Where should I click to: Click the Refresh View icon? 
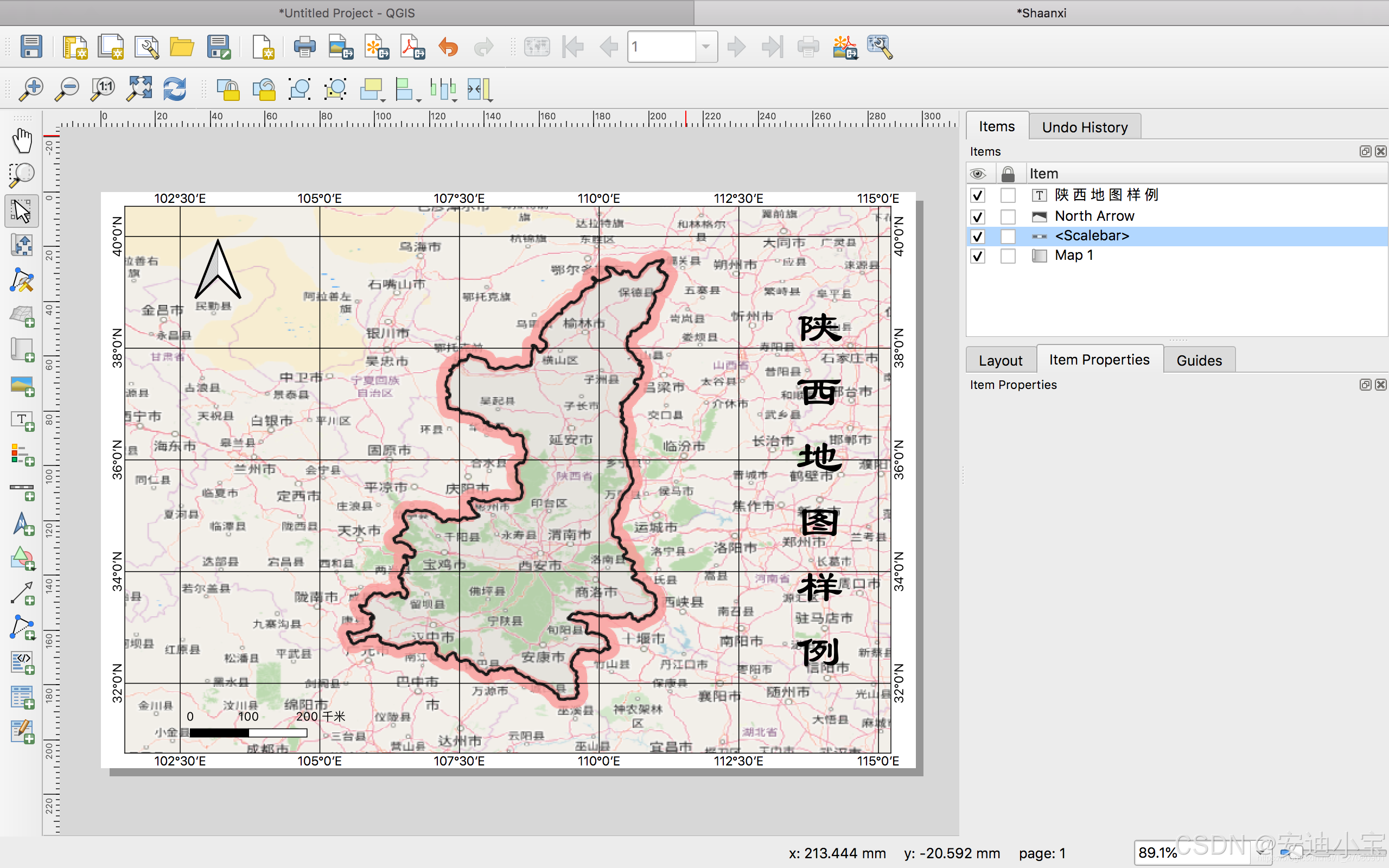tap(175, 89)
